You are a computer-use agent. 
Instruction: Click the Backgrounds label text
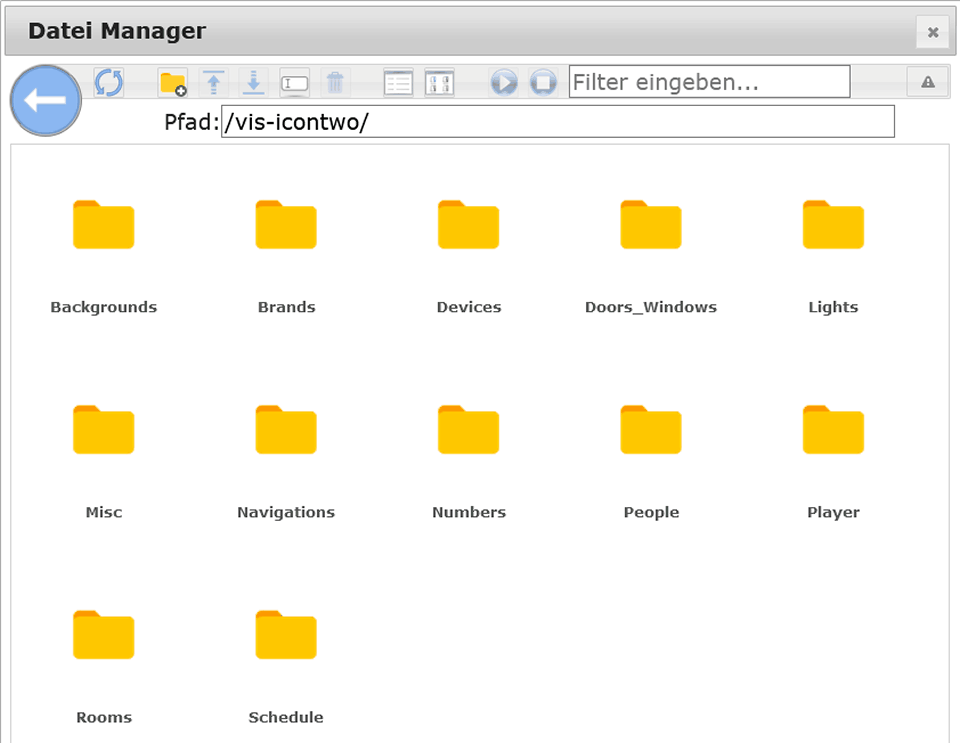click(x=103, y=307)
